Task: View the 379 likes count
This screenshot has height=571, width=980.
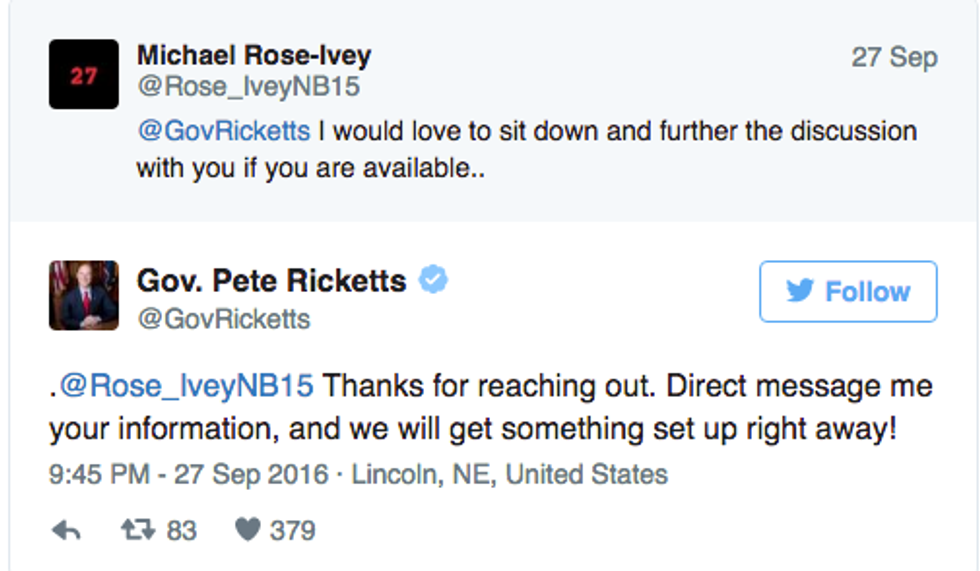Action: (x=292, y=530)
